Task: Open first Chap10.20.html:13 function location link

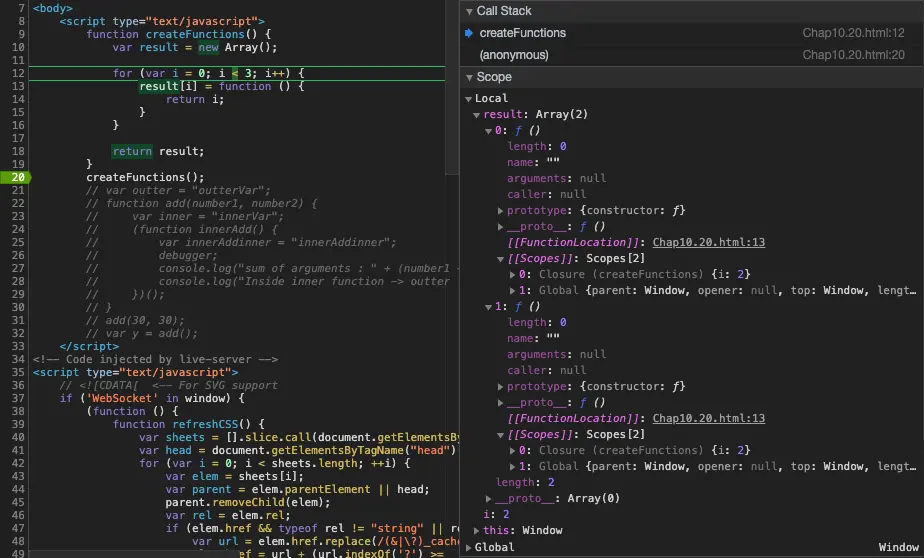Action: pyautogui.click(x=708, y=242)
